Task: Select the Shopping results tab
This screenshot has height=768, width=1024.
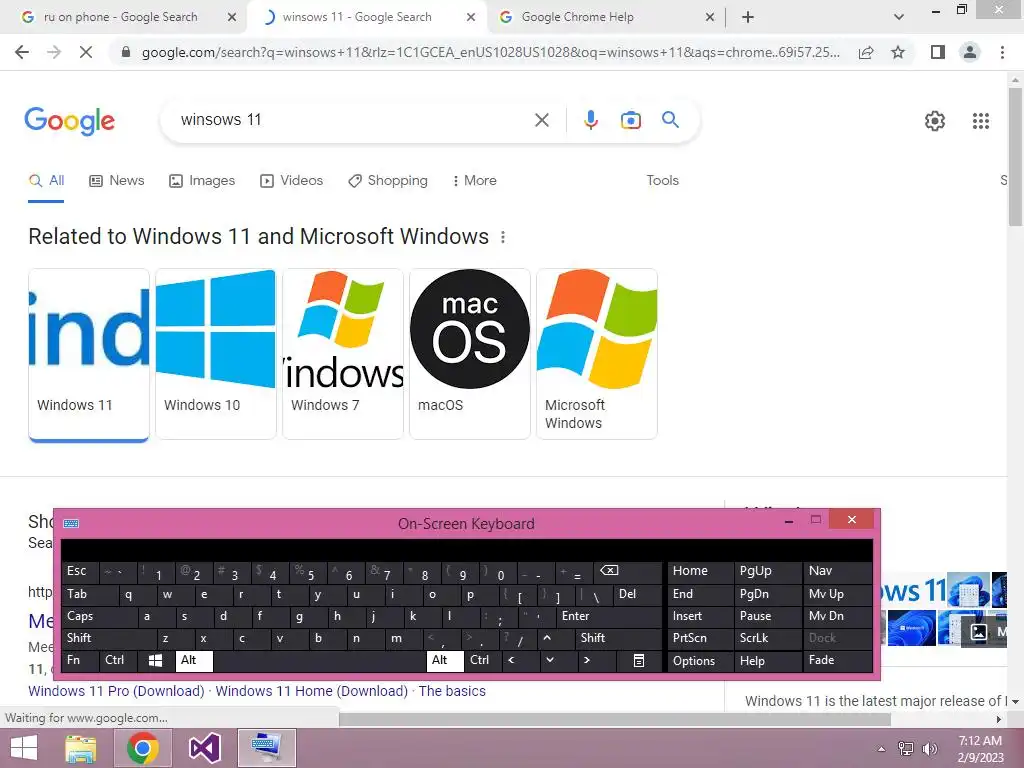Action: (388, 181)
